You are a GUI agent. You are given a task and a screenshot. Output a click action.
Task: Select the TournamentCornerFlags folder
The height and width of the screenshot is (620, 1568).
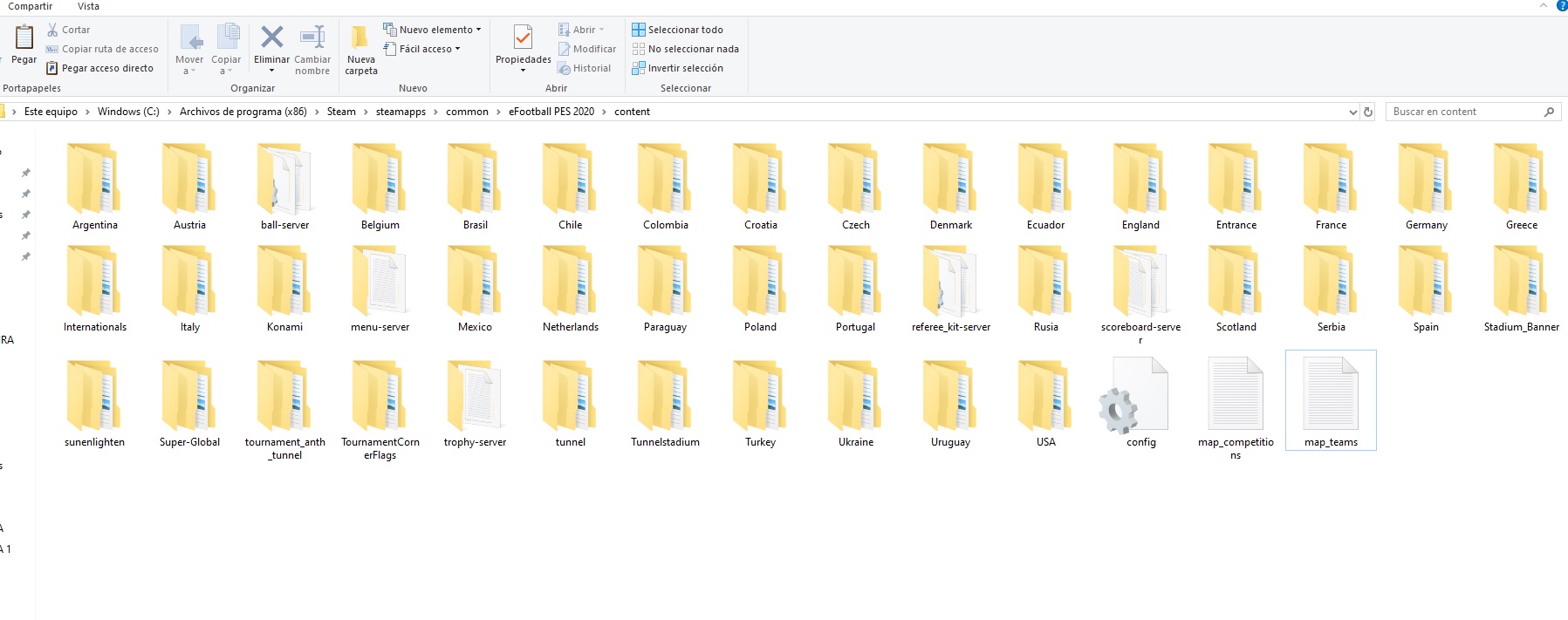point(380,410)
